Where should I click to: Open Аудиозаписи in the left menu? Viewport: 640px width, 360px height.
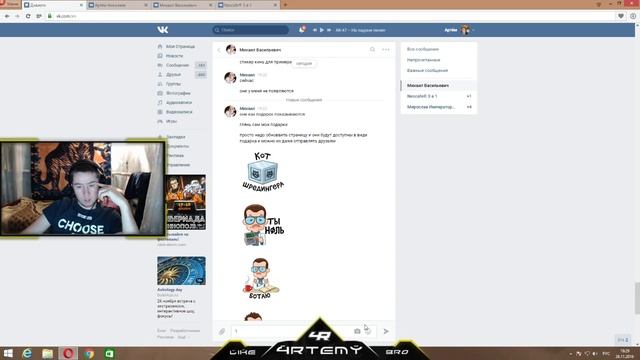point(179,103)
